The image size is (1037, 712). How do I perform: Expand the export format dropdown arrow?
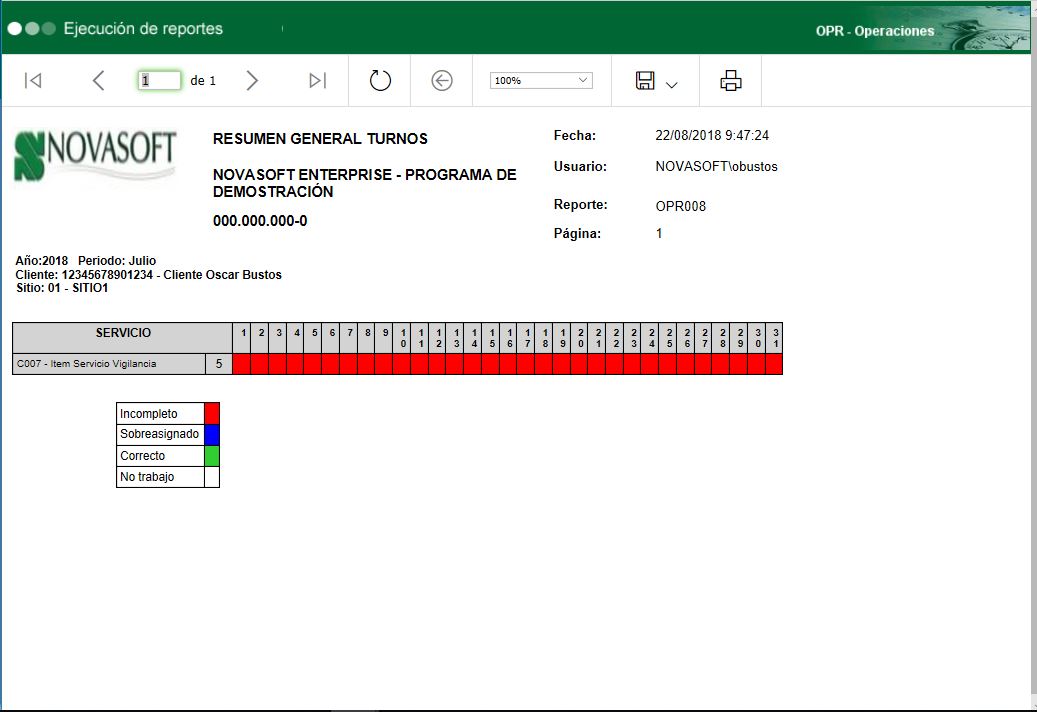tap(672, 85)
